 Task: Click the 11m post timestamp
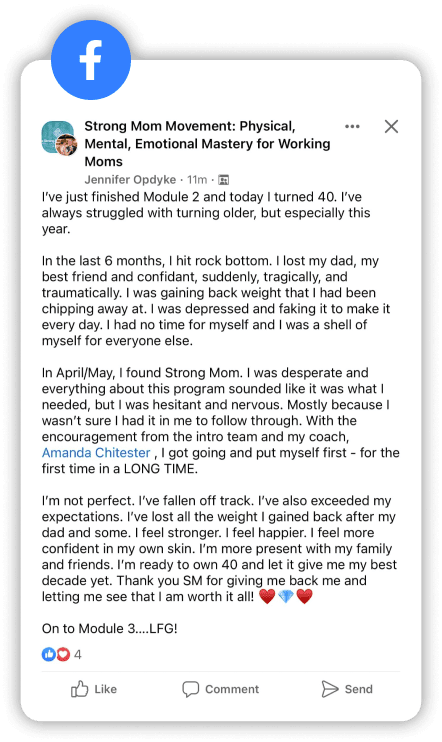click(x=197, y=180)
